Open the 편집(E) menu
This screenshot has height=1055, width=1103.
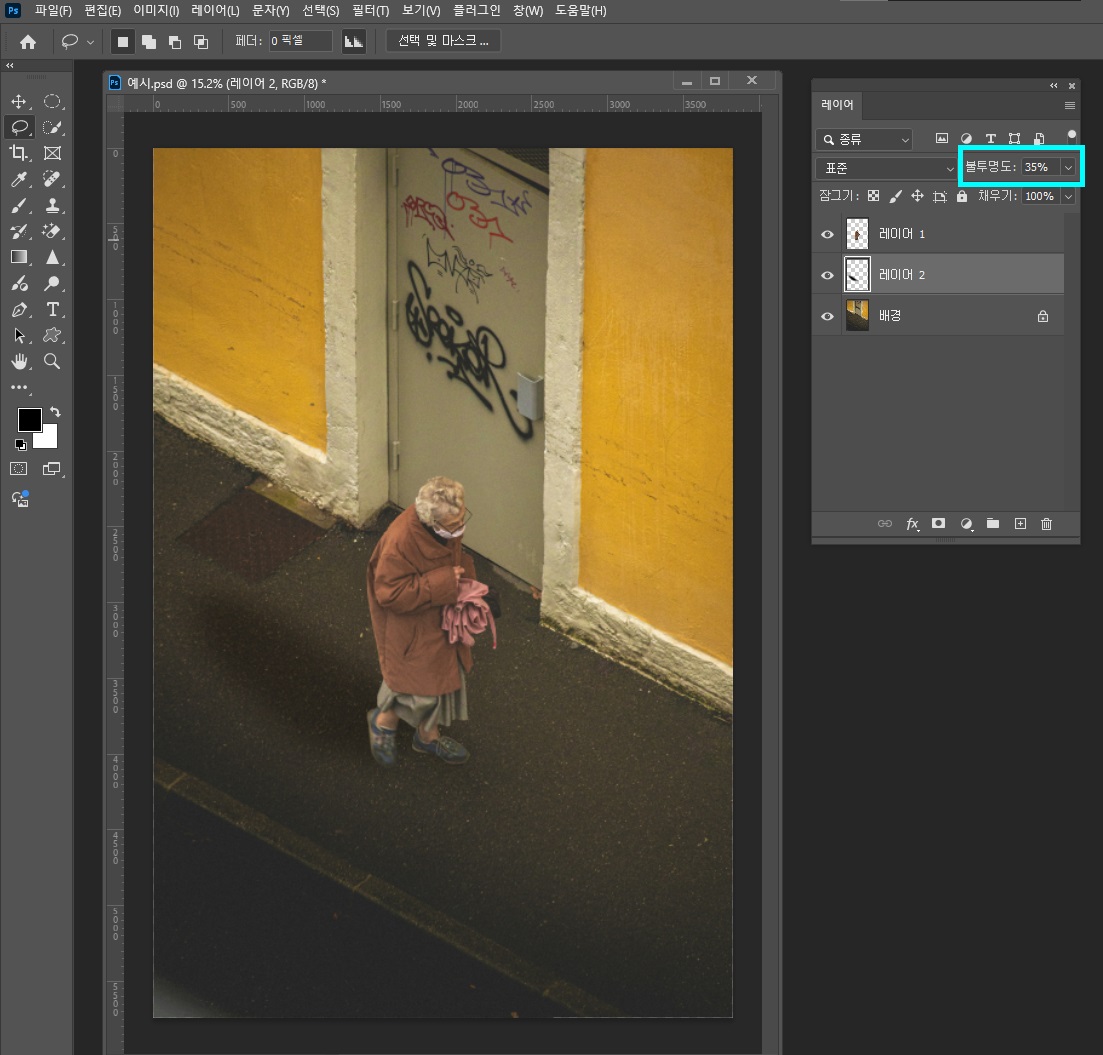[103, 11]
